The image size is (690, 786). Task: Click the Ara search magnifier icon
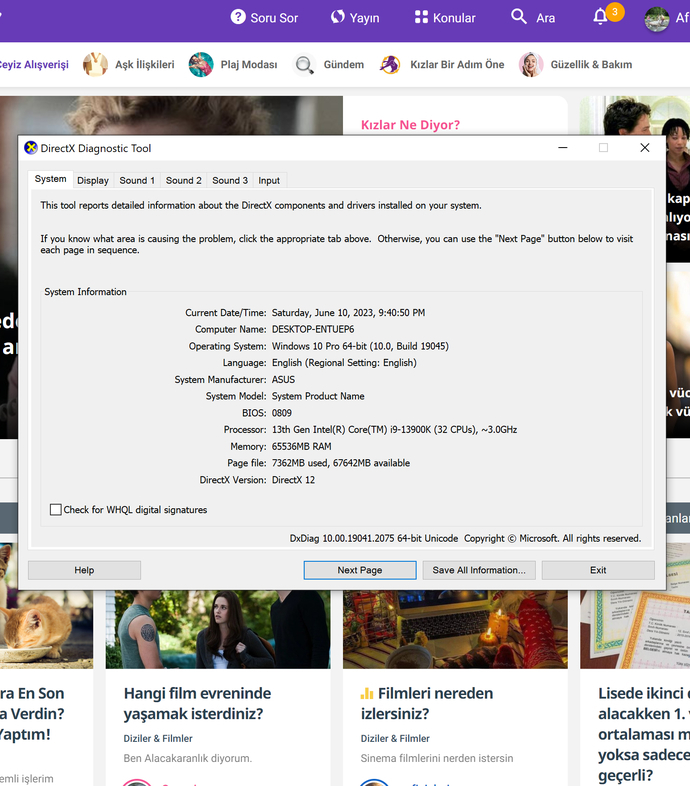519,17
